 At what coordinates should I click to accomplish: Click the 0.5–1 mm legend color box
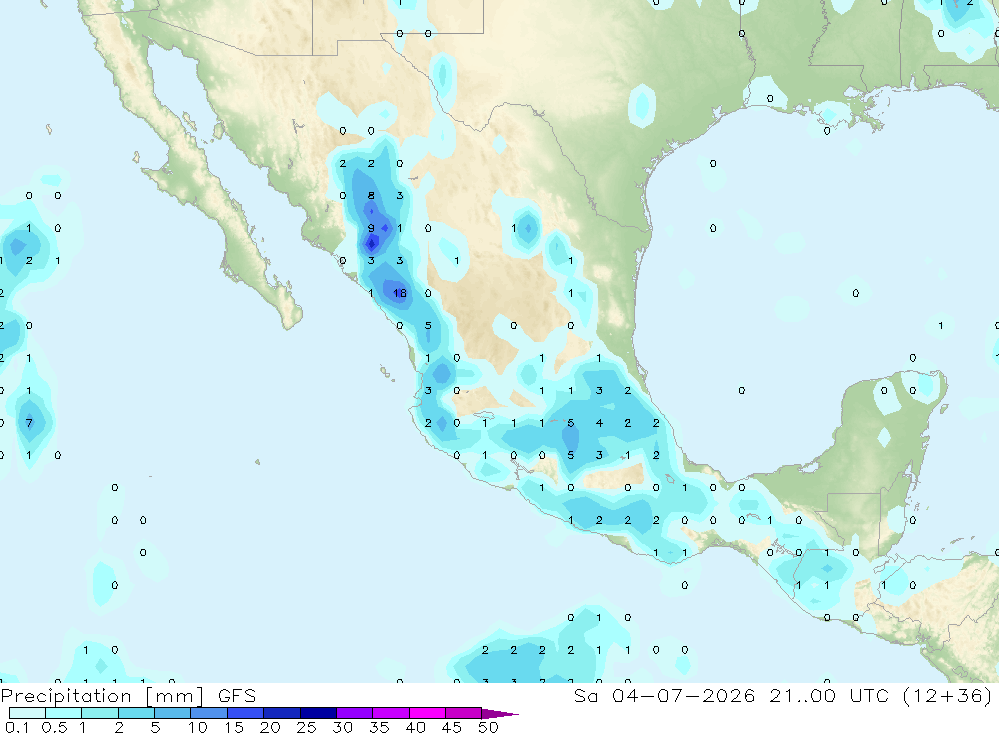tap(64, 713)
